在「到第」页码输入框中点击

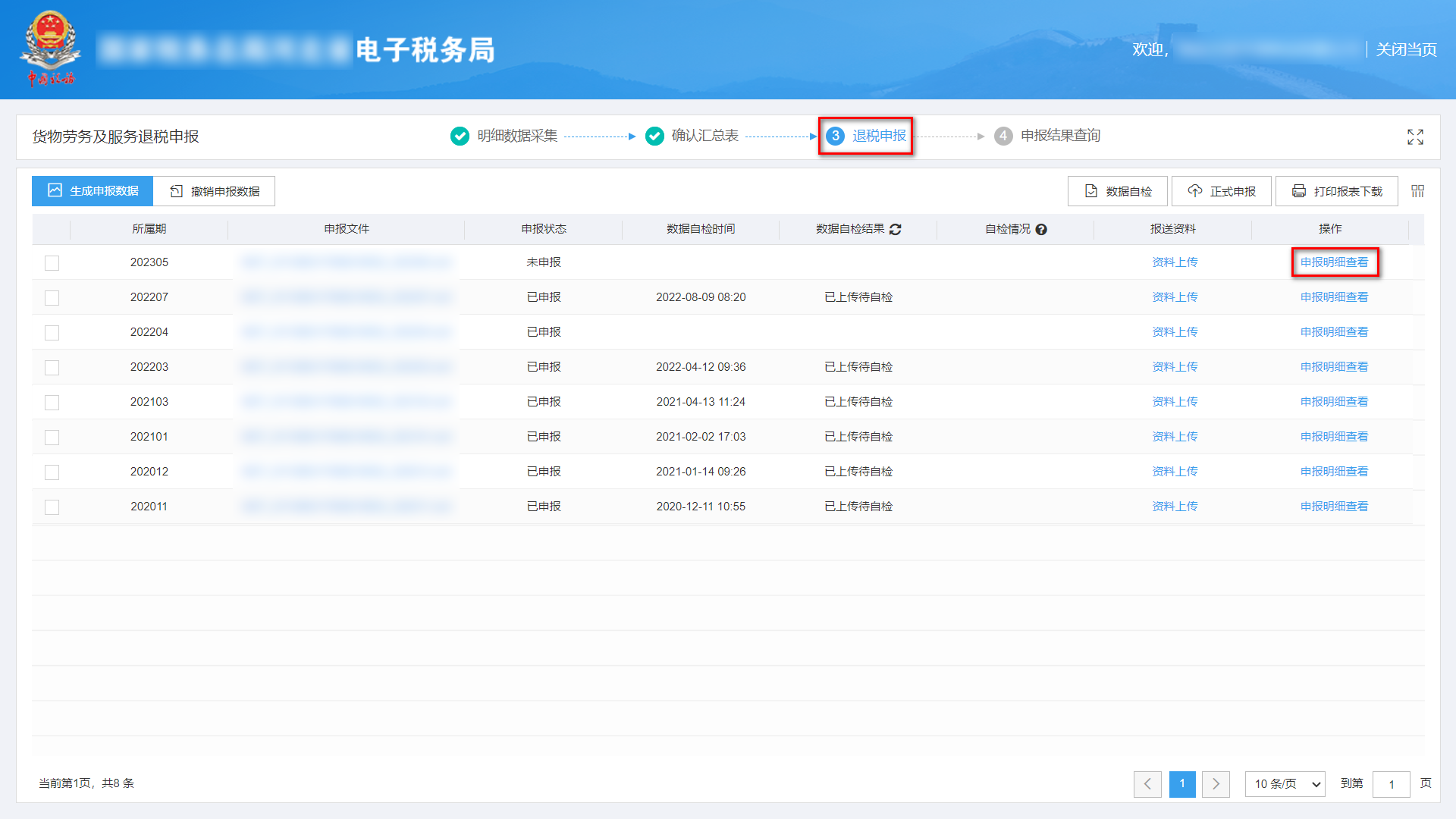pyautogui.click(x=1392, y=784)
